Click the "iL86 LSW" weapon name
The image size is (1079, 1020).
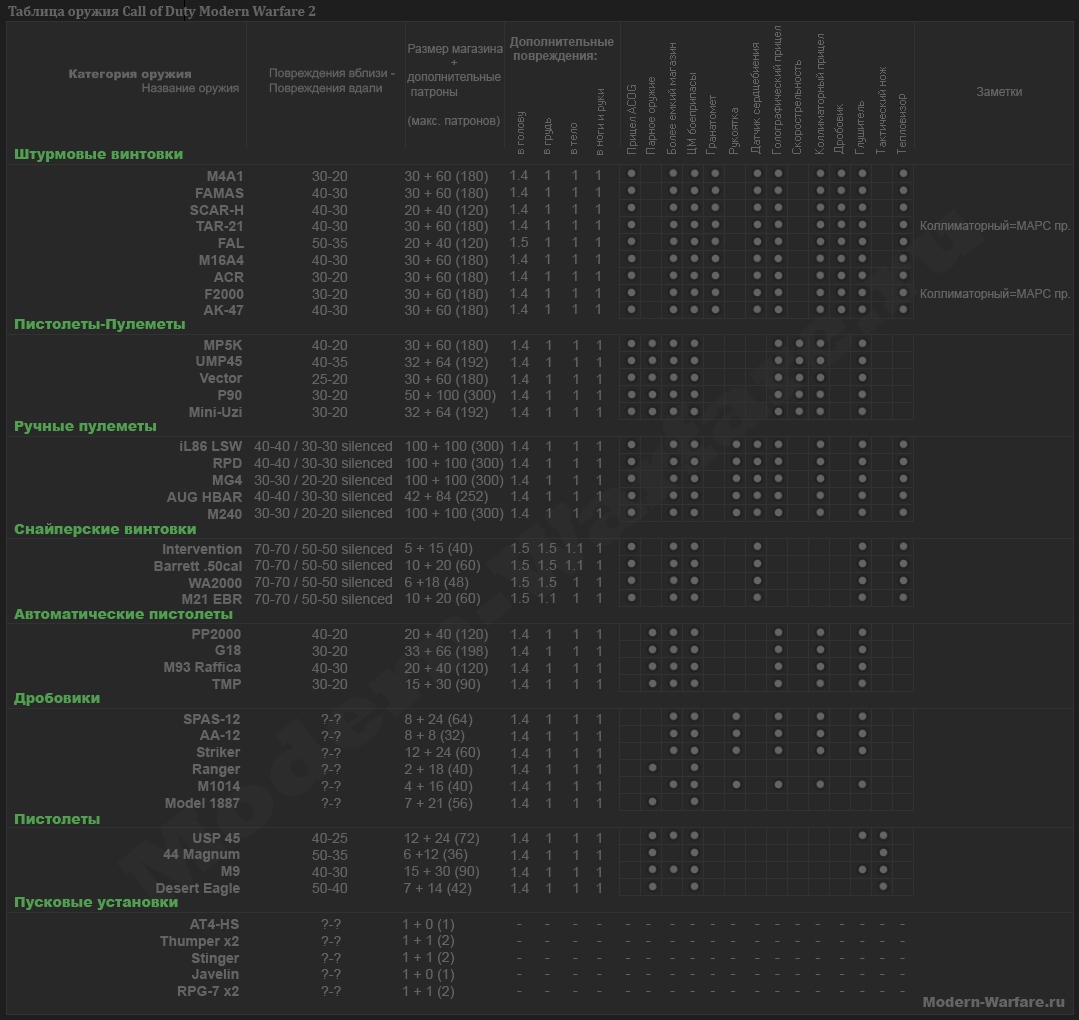[x=211, y=446]
